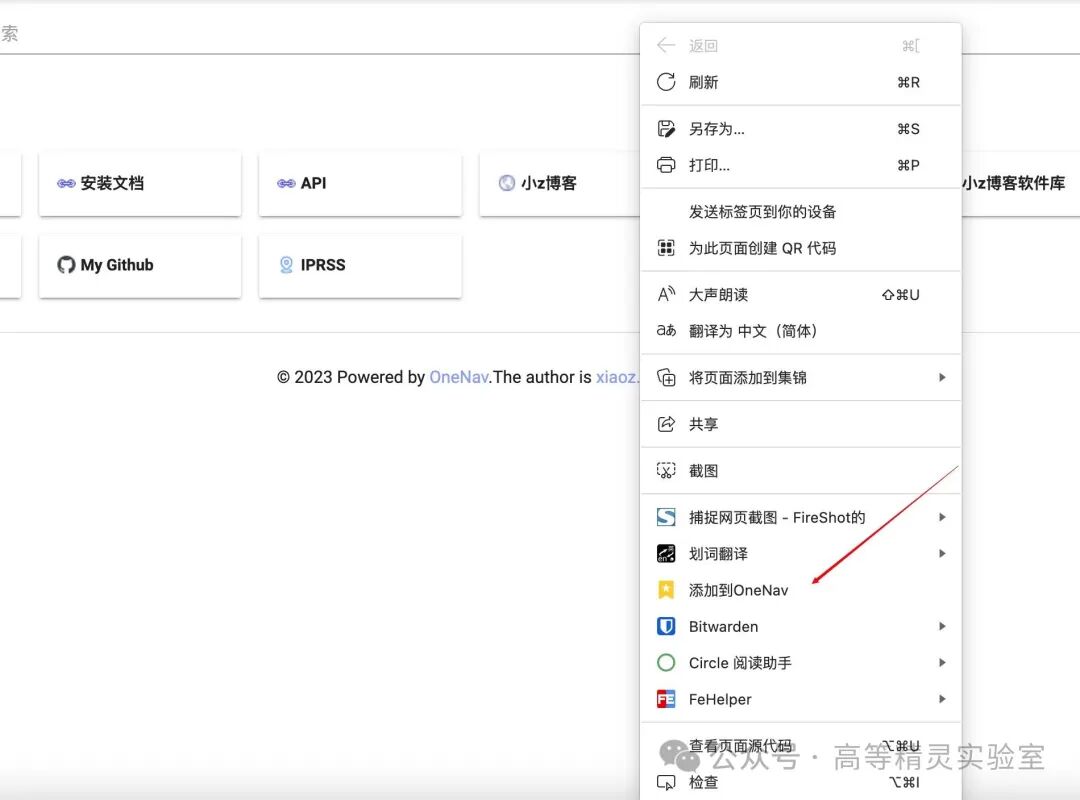Expand the FireShot submenu arrow
The height and width of the screenshot is (800, 1080).
coord(942,517)
